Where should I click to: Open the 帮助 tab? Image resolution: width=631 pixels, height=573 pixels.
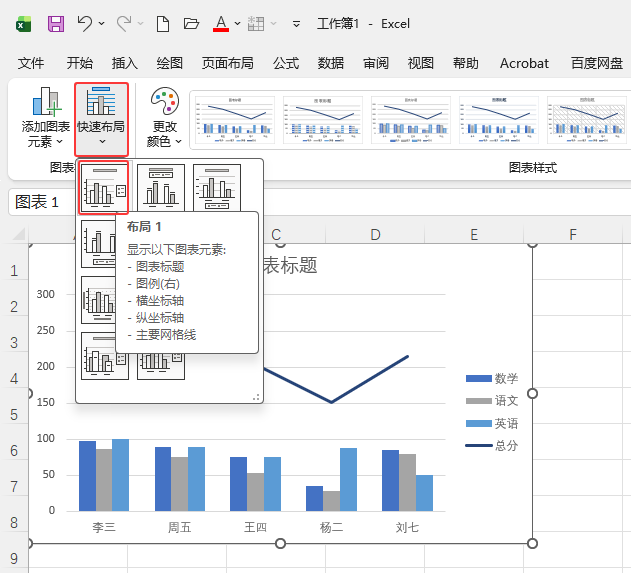[466, 63]
